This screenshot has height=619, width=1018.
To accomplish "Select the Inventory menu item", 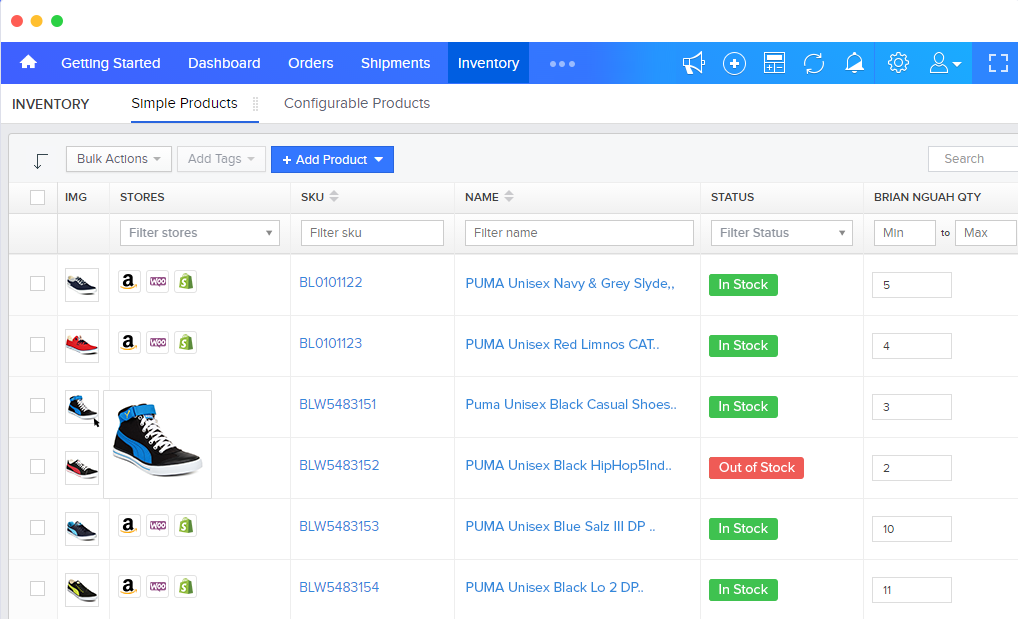I will pos(488,63).
